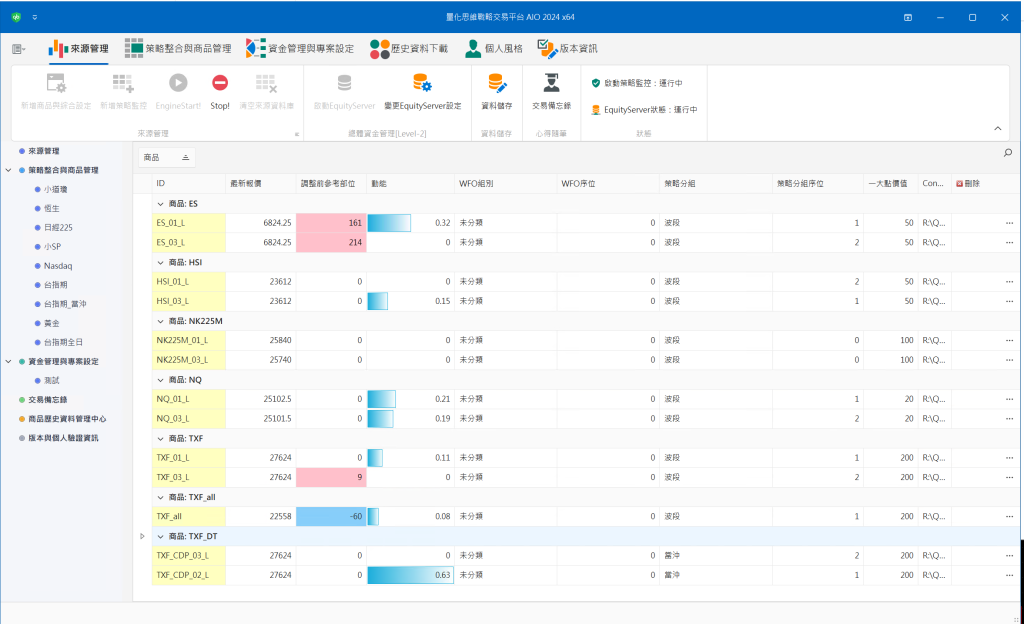This screenshot has width=1024, height=624.
Task: Click the 動能 bar for TXF_CDP_02_L
Action: tap(410, 575)
